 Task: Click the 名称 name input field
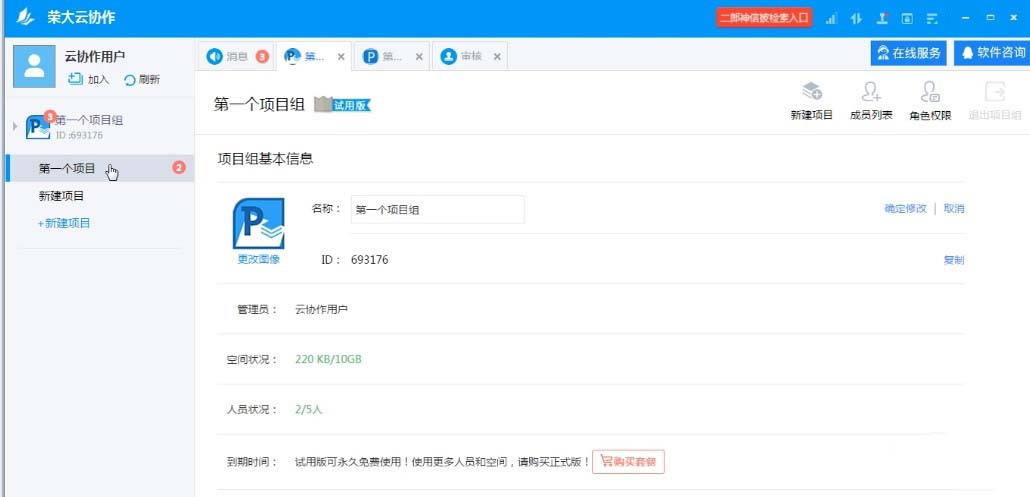pos(437,210)
